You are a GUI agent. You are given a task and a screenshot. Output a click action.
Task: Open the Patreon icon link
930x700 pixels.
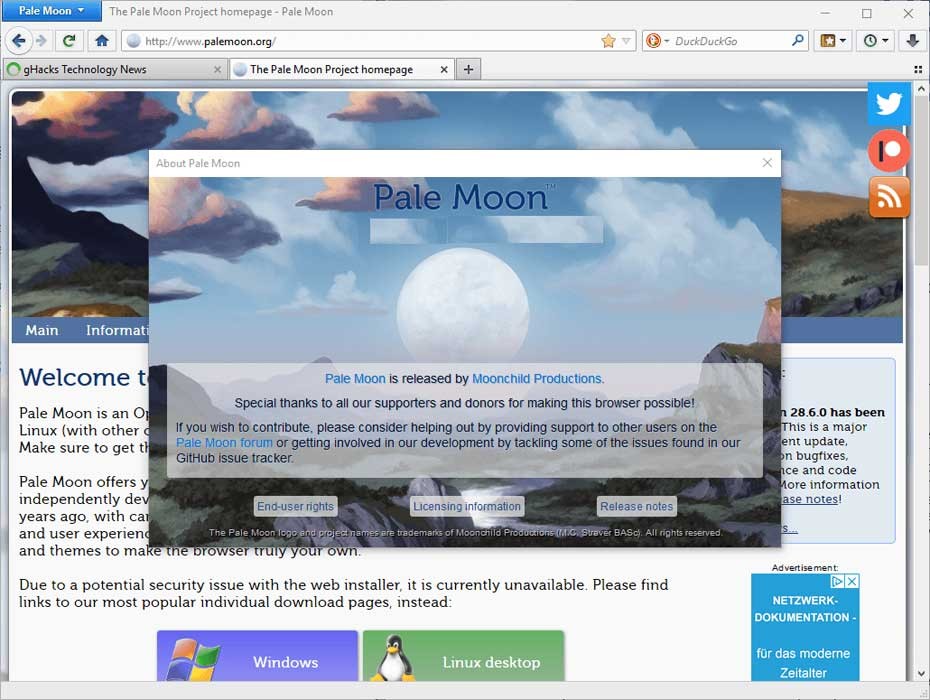point(888,150)
